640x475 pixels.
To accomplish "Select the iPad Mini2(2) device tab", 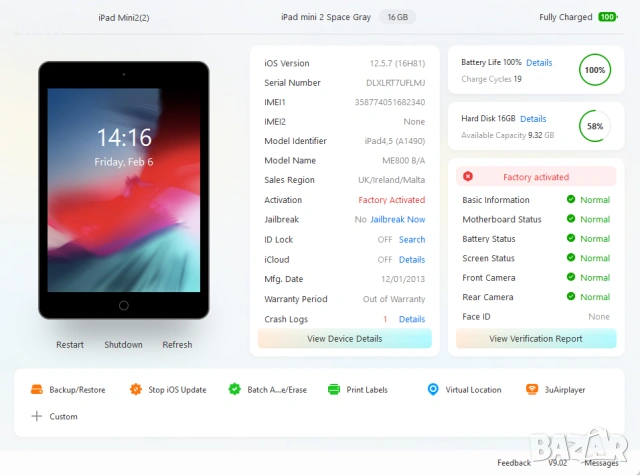I will [x=124, y=18].
